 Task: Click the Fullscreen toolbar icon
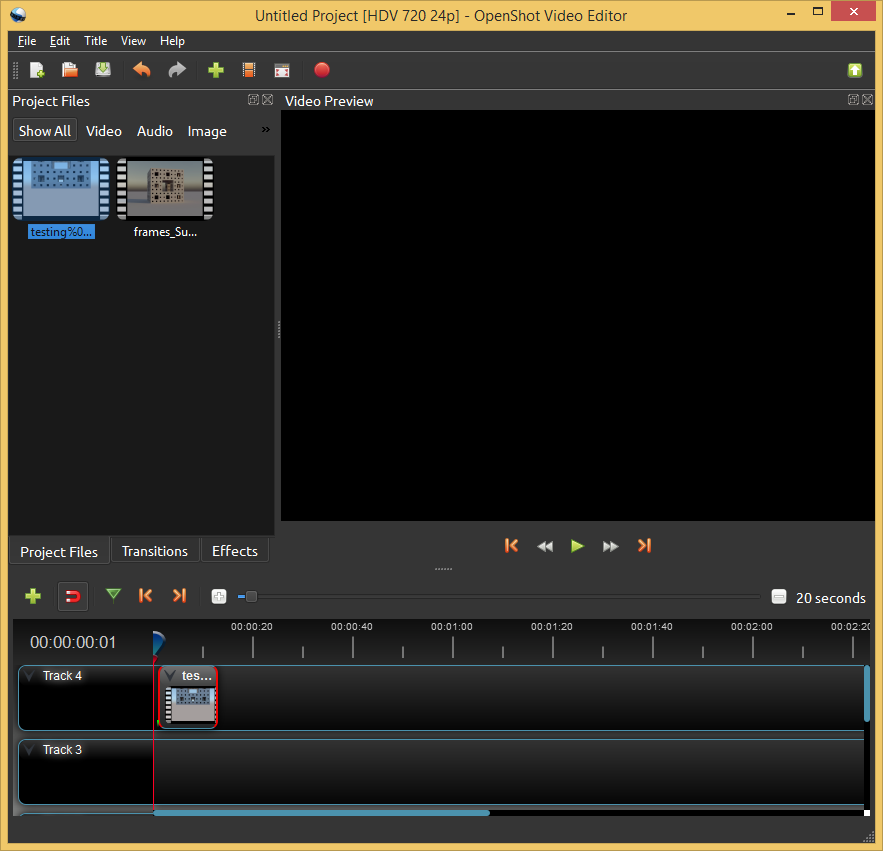click(x=282, y=70)
